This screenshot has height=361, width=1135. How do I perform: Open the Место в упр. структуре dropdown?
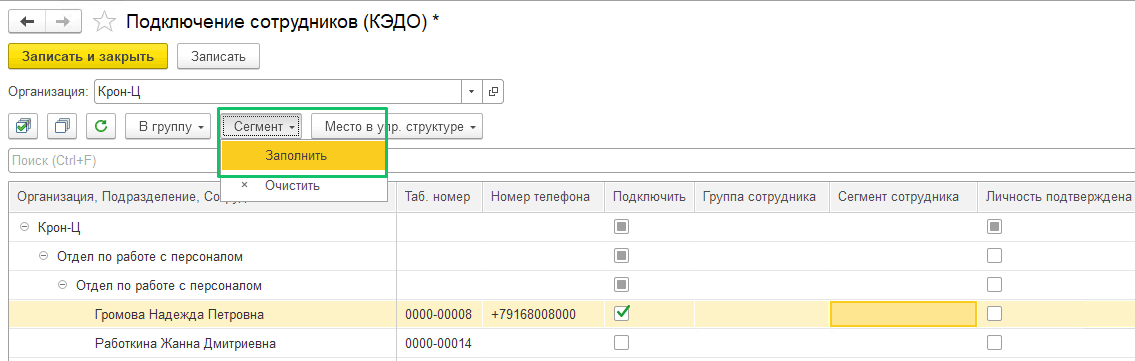(x=397, y=127)
